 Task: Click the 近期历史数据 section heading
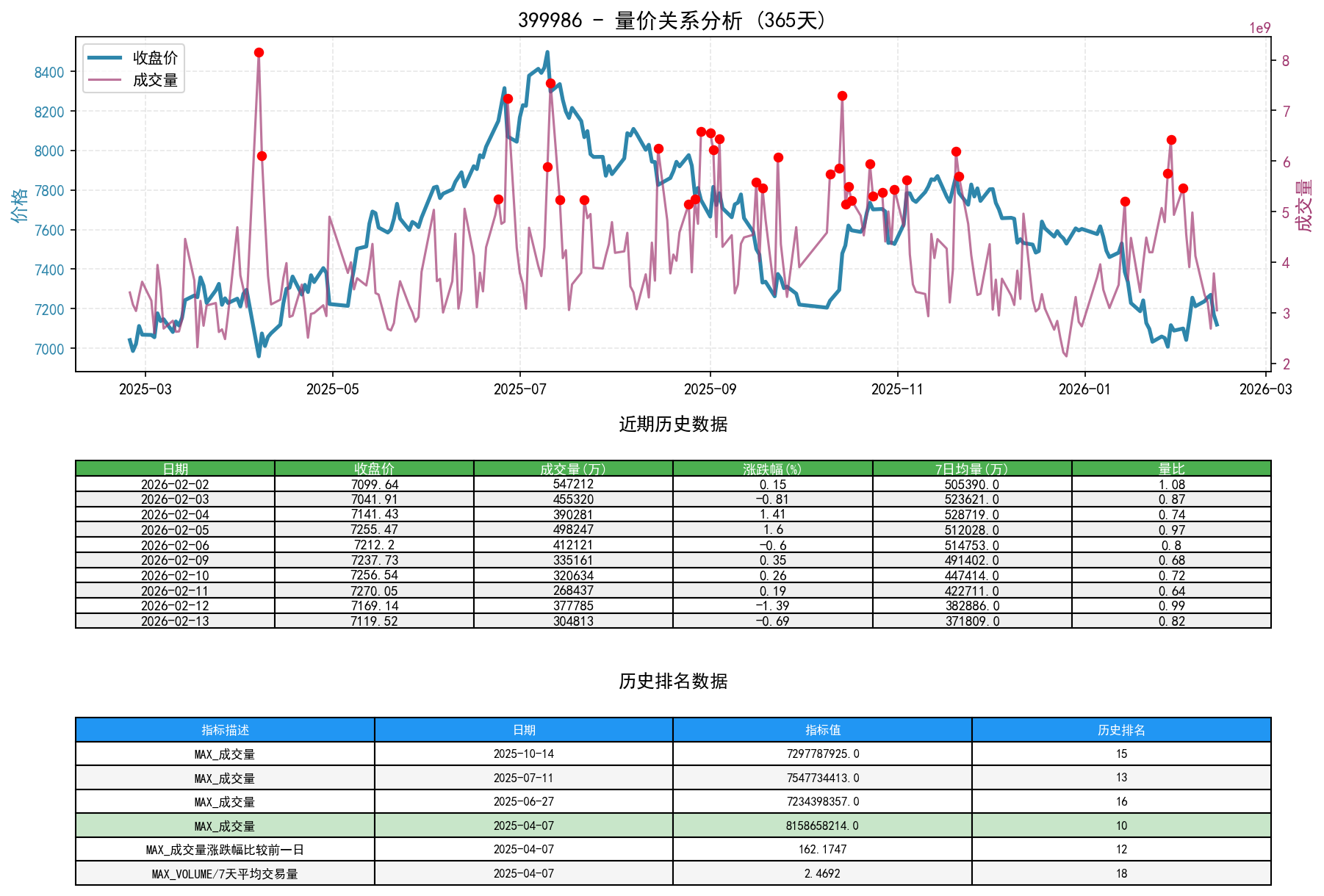tap(672, 422)
